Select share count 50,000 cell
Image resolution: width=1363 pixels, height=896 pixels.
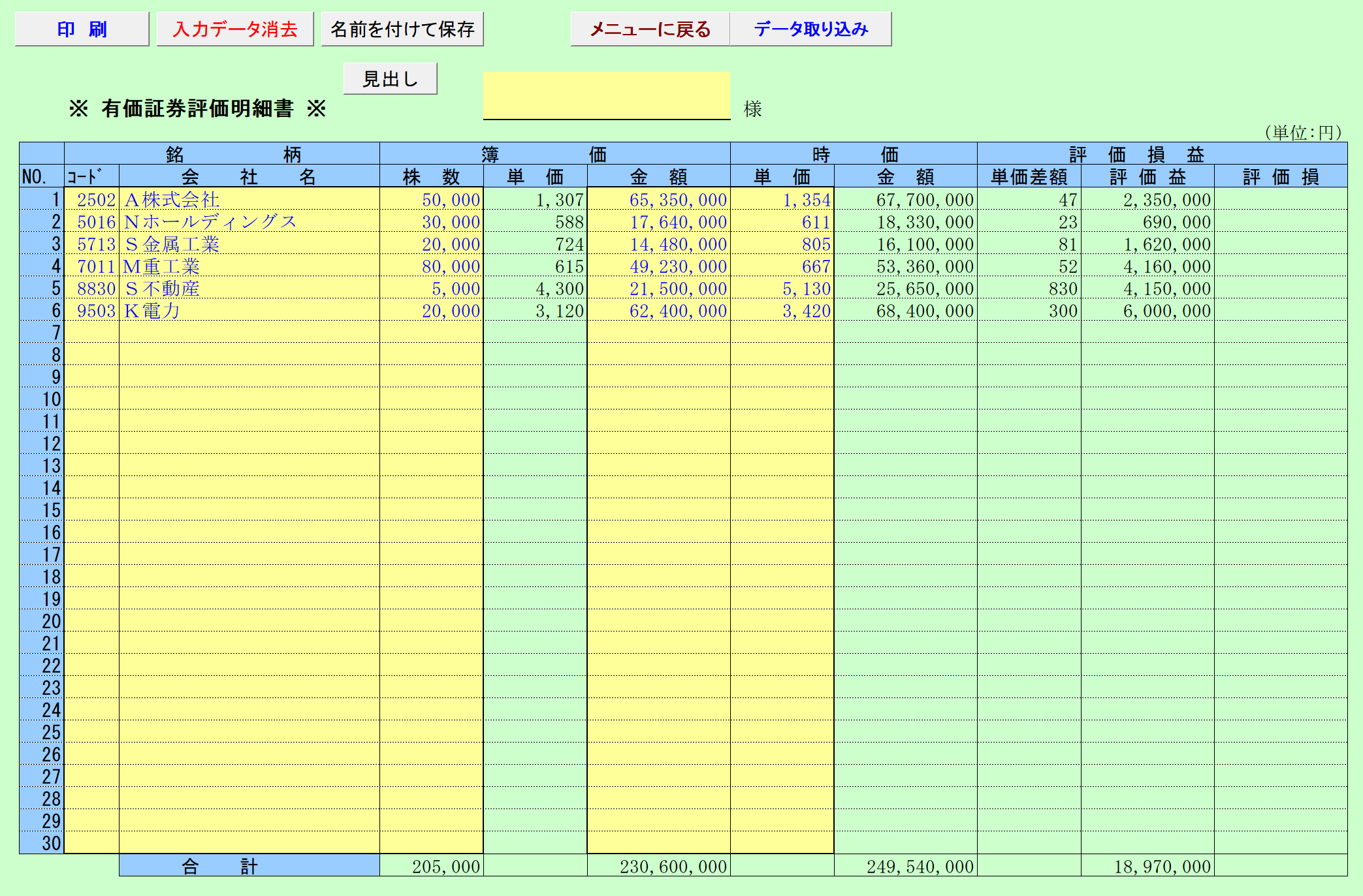point(431,199)
